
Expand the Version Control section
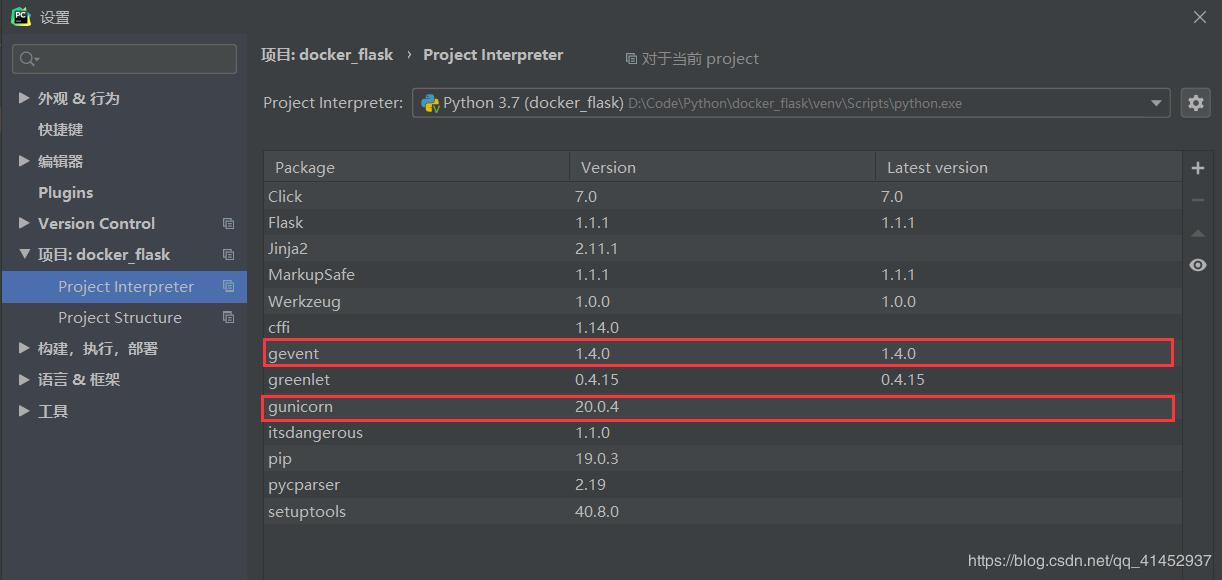click(24, 223)
